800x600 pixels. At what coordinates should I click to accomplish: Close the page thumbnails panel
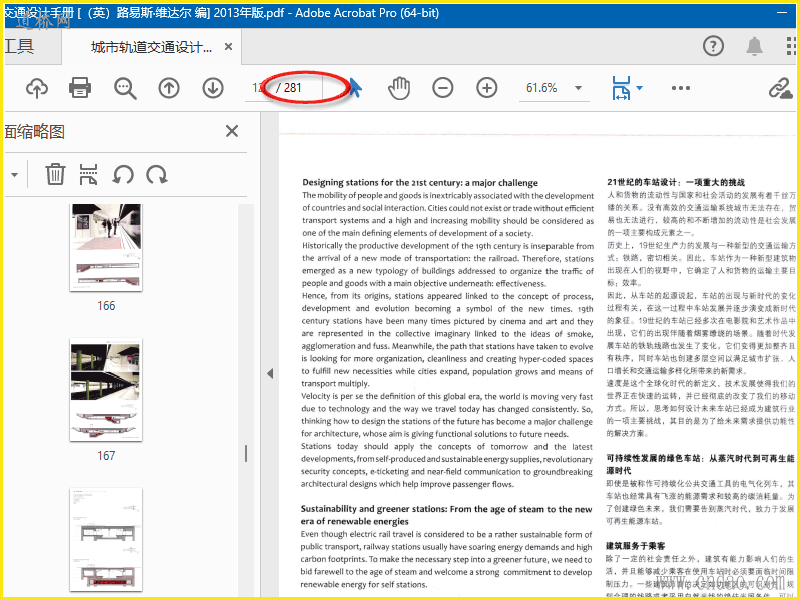pyautogui.click(x=232, y=131)
